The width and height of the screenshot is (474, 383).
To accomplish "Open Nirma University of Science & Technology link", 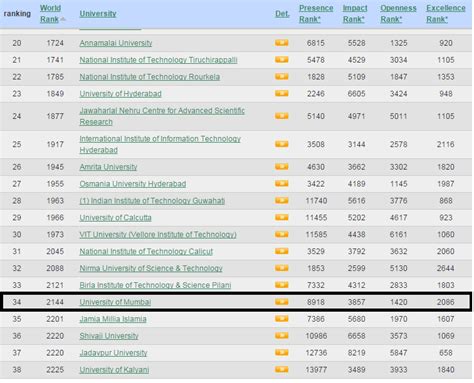I will click(151, 268).
